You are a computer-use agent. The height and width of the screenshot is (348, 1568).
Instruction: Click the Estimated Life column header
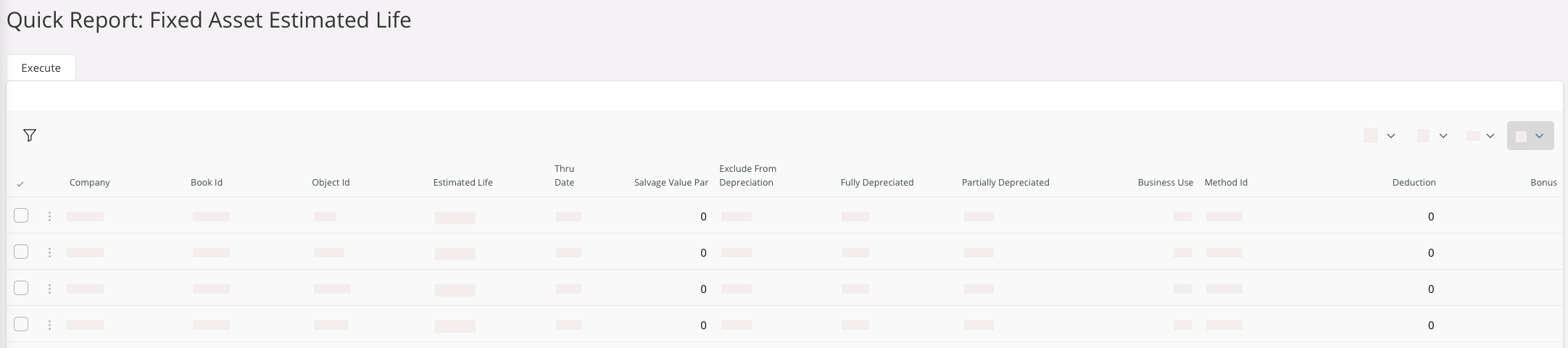(462, 183)
